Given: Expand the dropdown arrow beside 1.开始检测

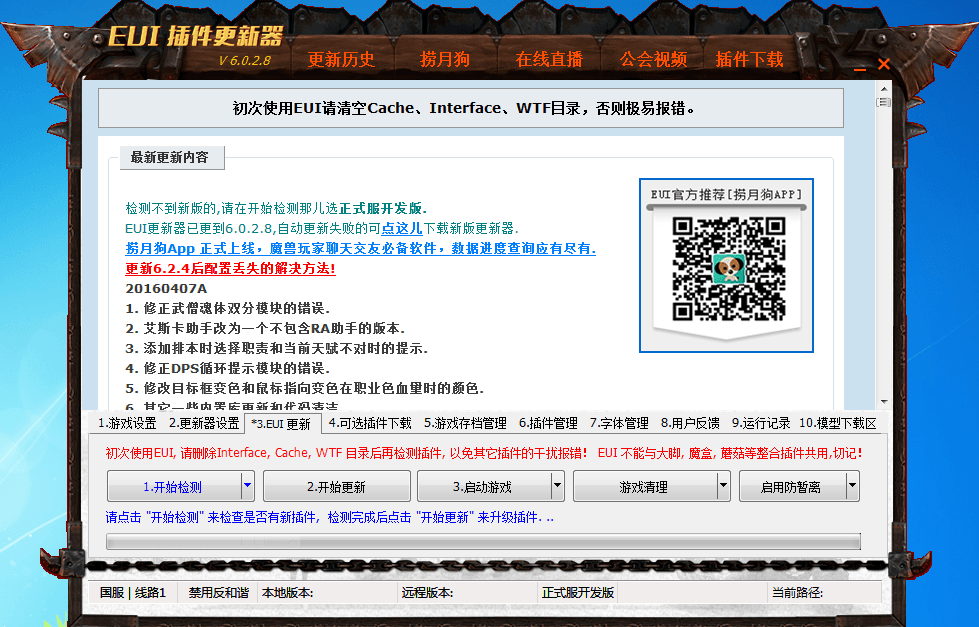Looking at the screenshot, I should 247,487.
